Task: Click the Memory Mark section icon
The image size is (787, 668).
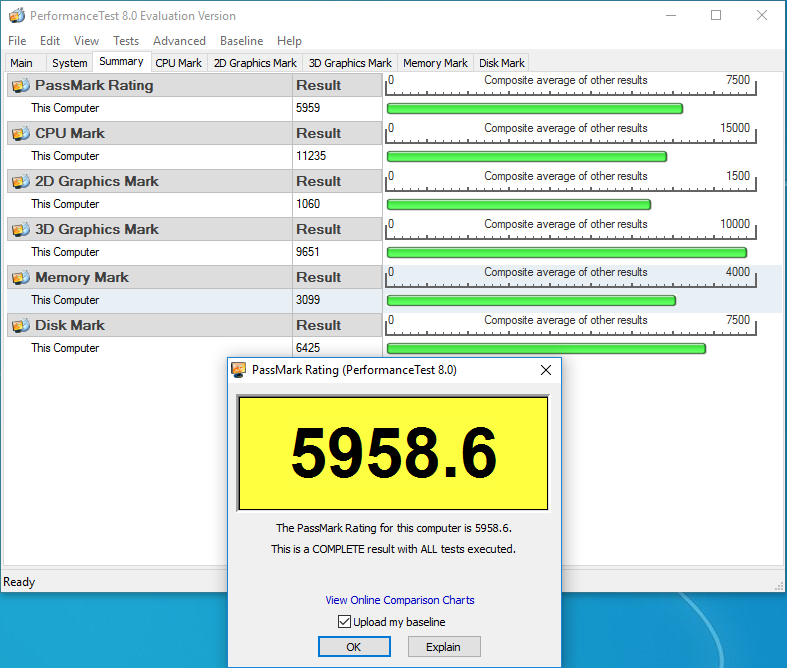Action: 21,277
